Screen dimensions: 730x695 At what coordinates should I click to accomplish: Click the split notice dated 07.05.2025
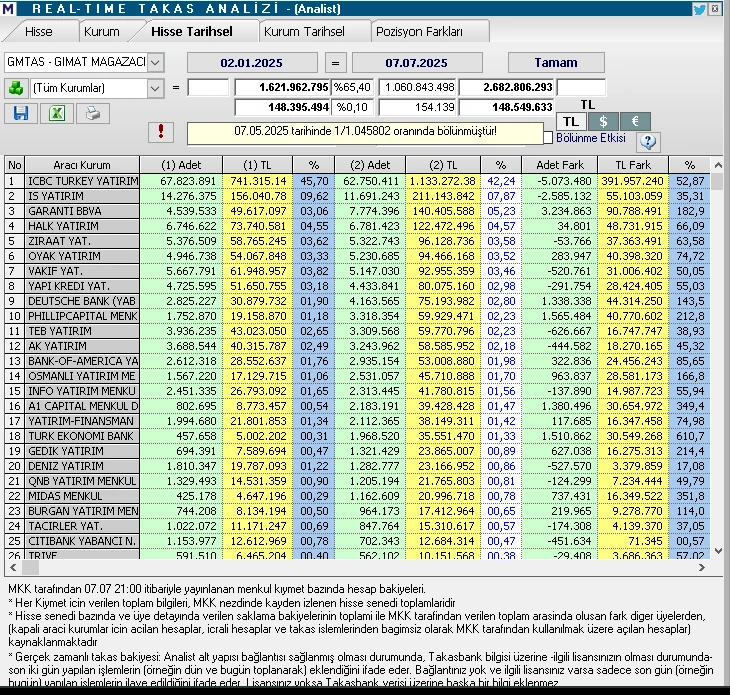(x=365, y=132)
